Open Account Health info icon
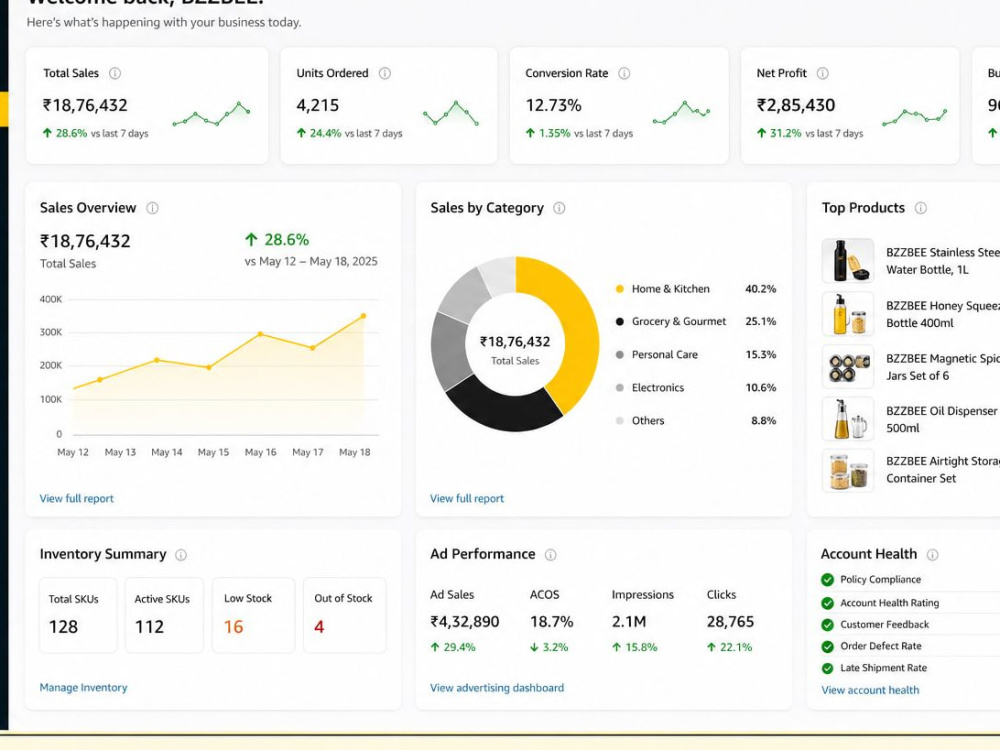Viewport: 1000px width, 750px height. coord(932,555)
